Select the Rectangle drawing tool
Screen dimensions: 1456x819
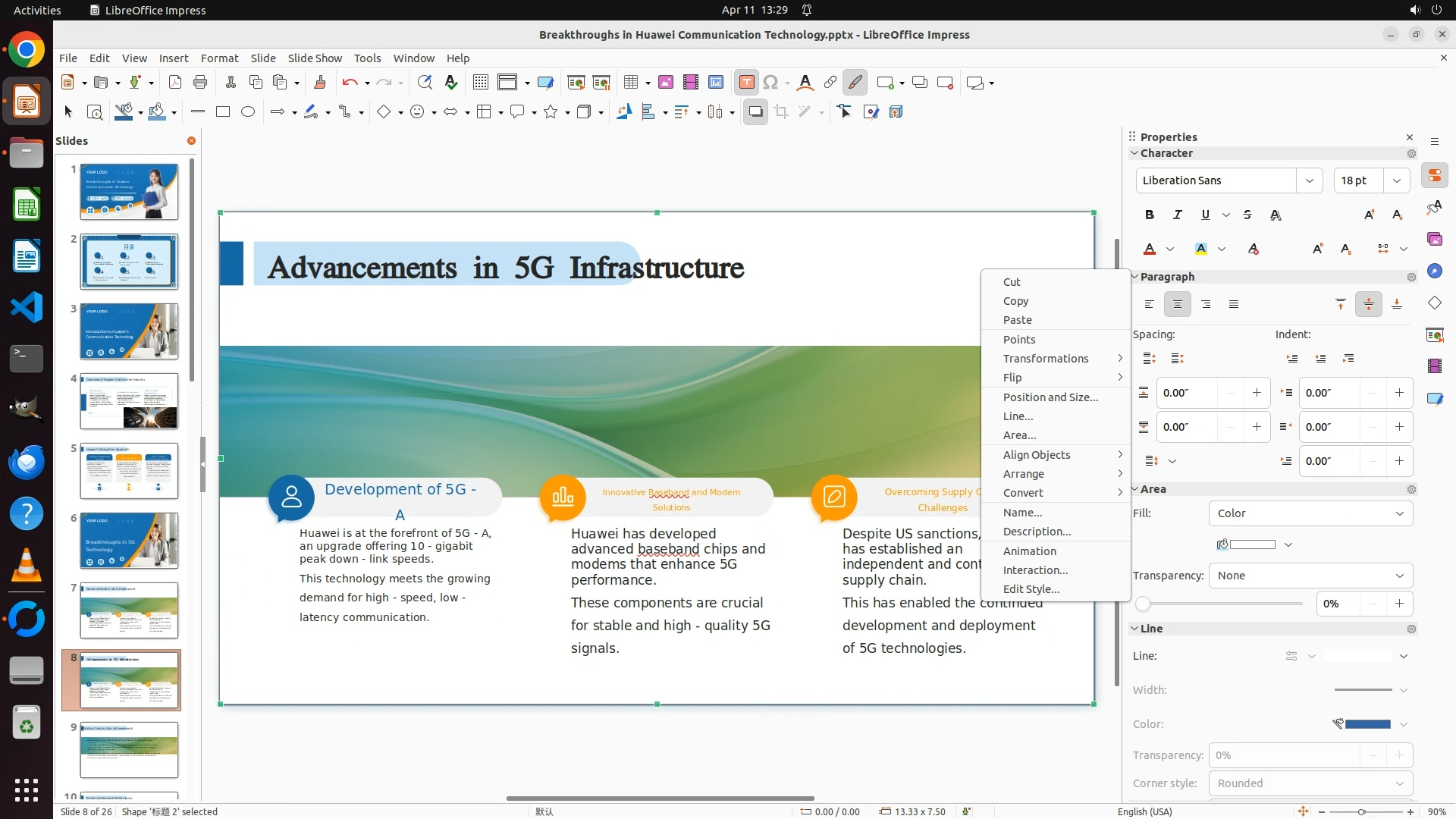point(223,112)
